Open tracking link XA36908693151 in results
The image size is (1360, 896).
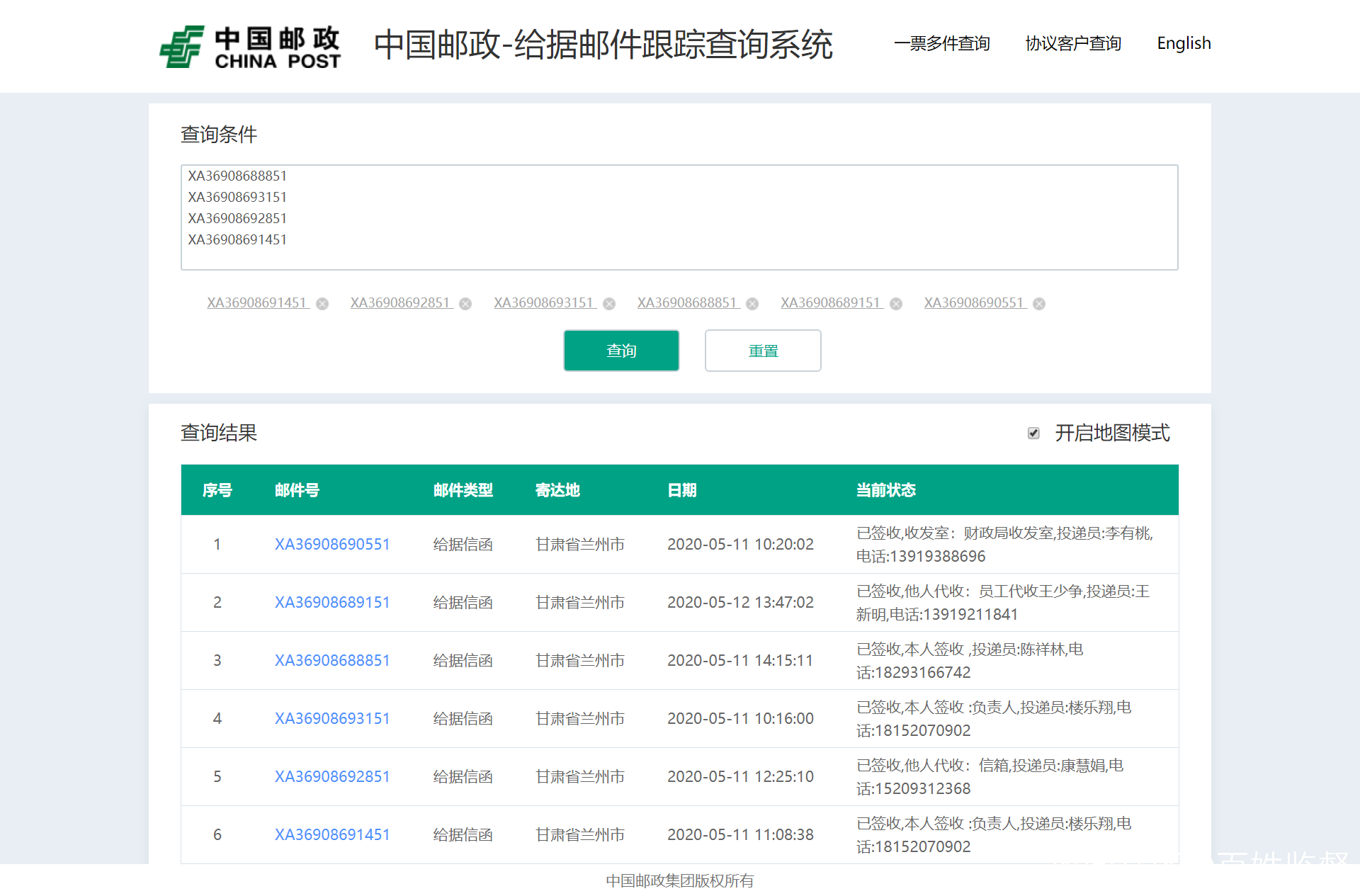click(332, 718)
